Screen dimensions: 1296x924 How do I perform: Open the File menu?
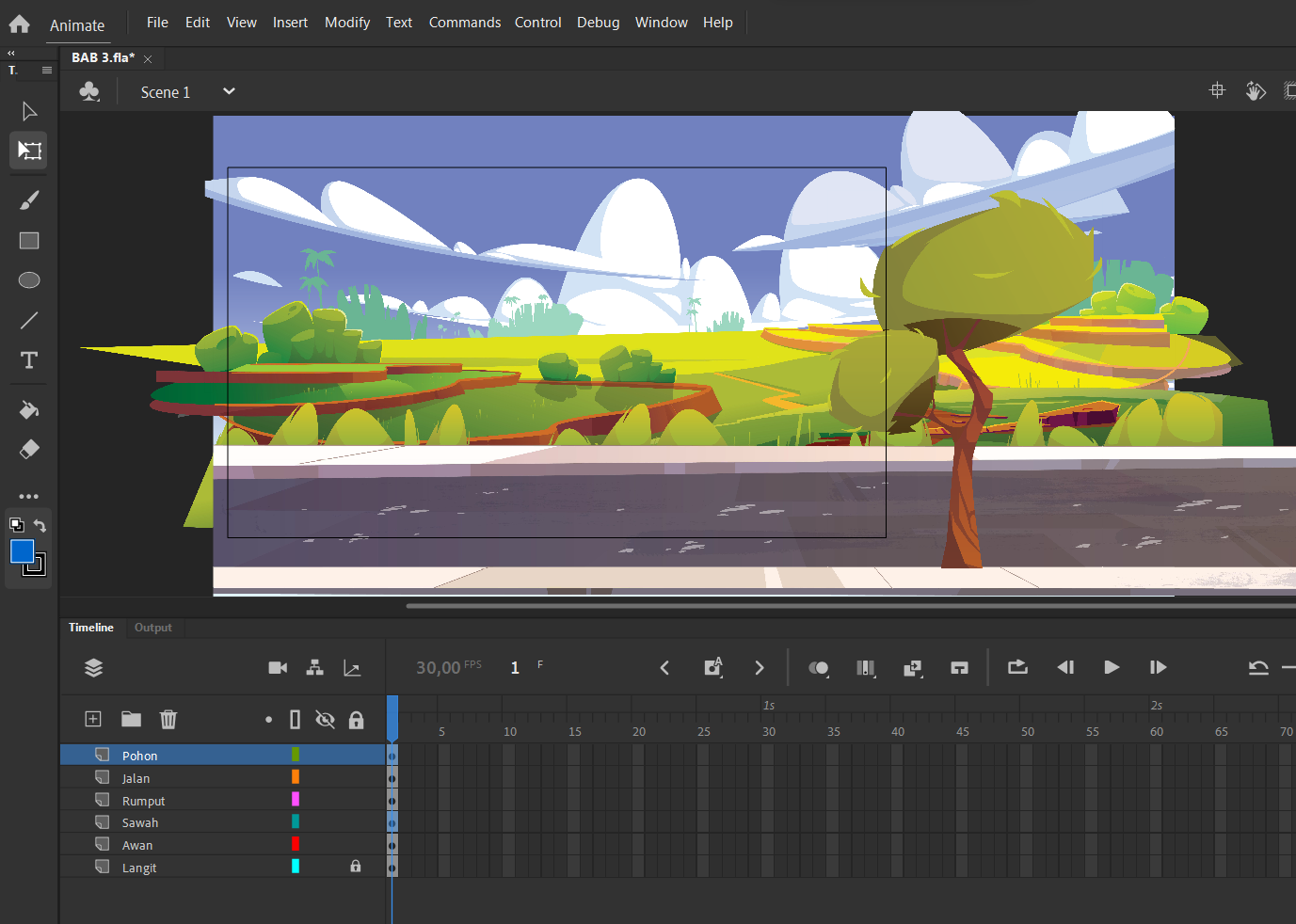[x=157, y=23]
